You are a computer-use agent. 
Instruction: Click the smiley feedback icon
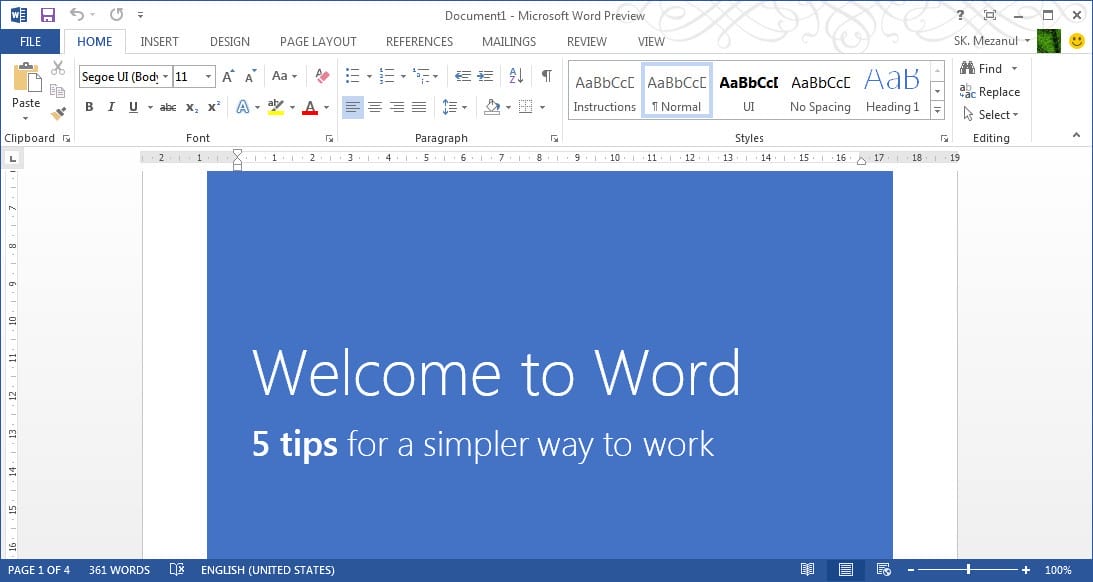(1077, 41)
